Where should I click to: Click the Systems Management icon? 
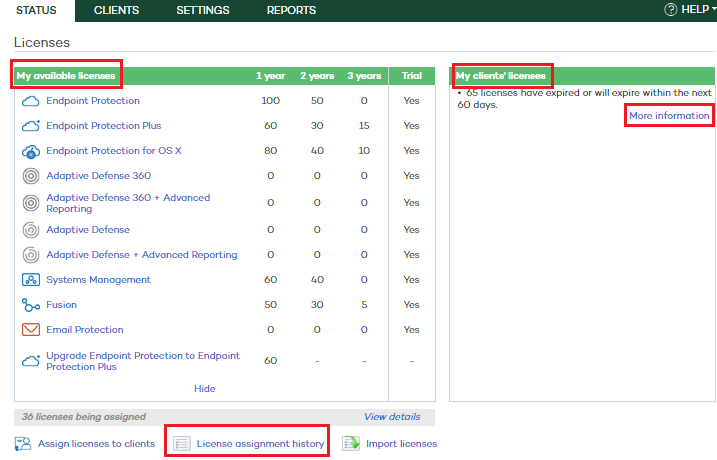click(x=31, y=280)
